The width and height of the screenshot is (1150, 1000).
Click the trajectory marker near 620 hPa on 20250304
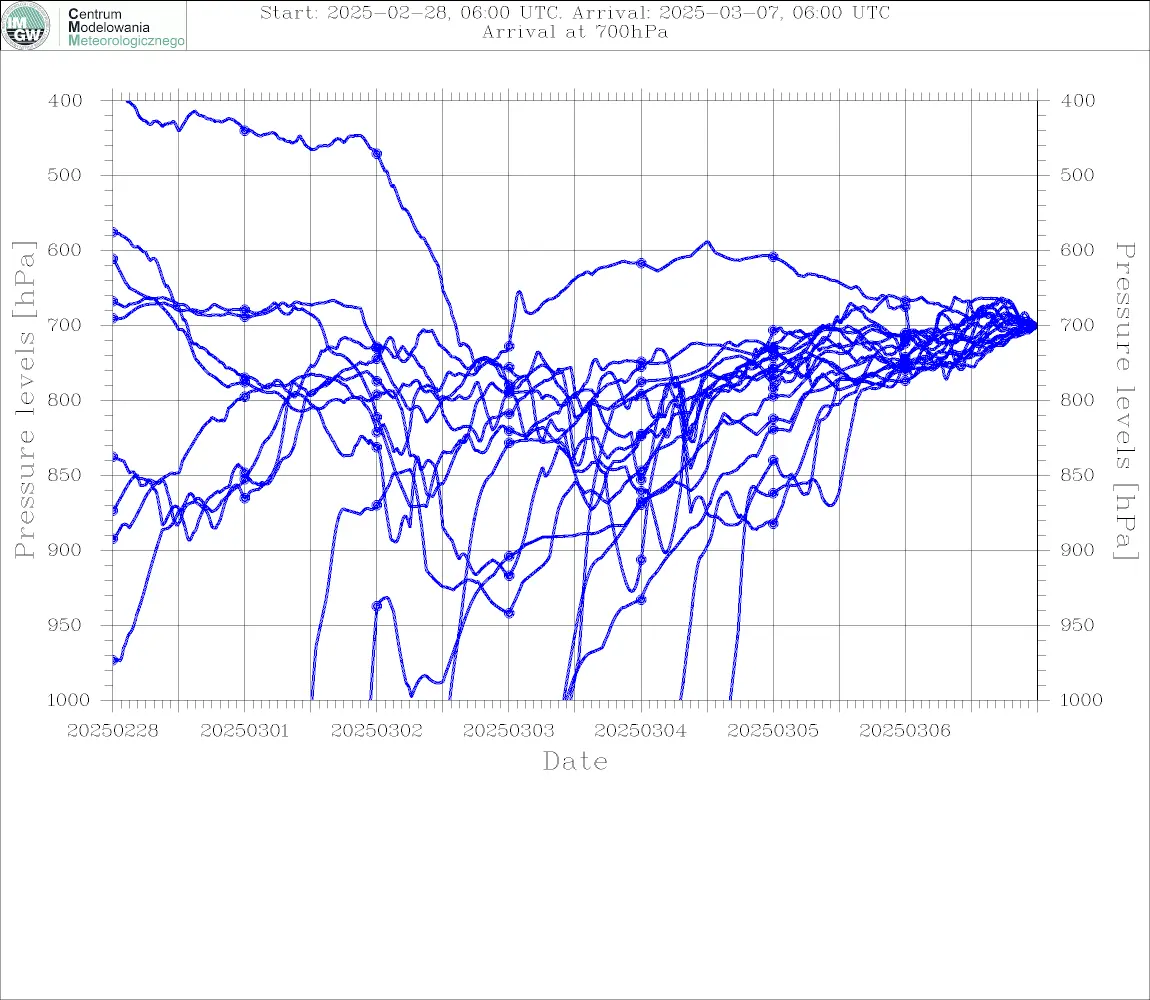641,263
